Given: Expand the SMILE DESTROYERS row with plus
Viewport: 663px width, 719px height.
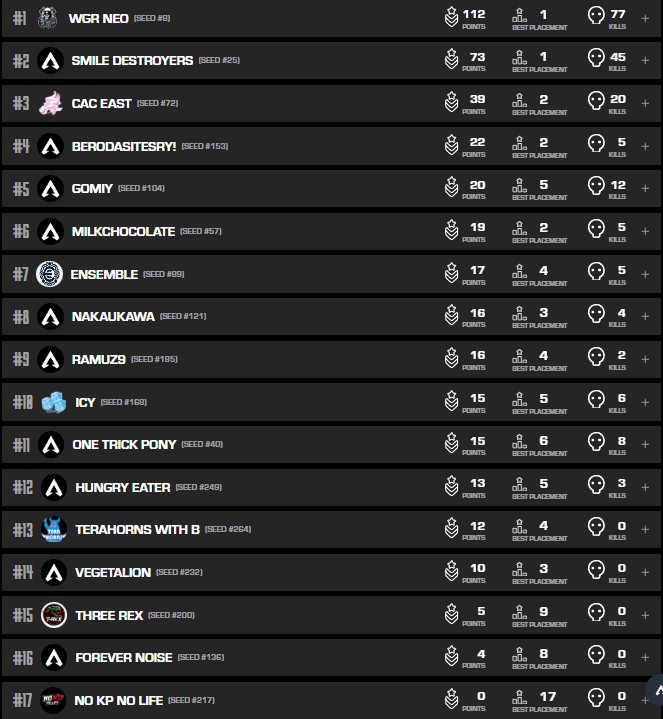Looking at the screenshot, I should tap(645, 61).
